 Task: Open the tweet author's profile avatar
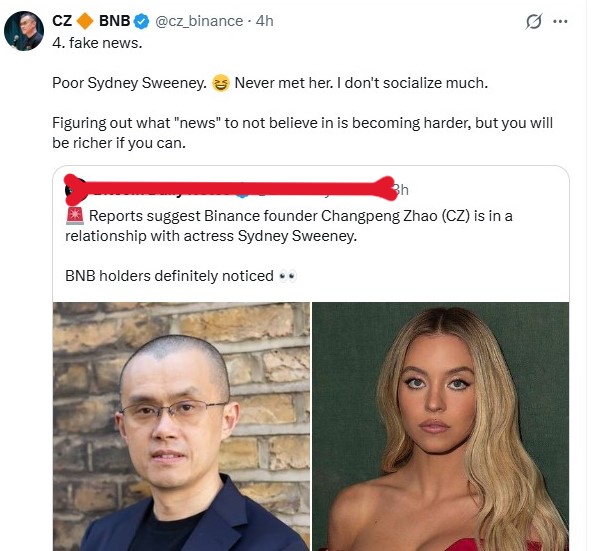click(23, 31)
